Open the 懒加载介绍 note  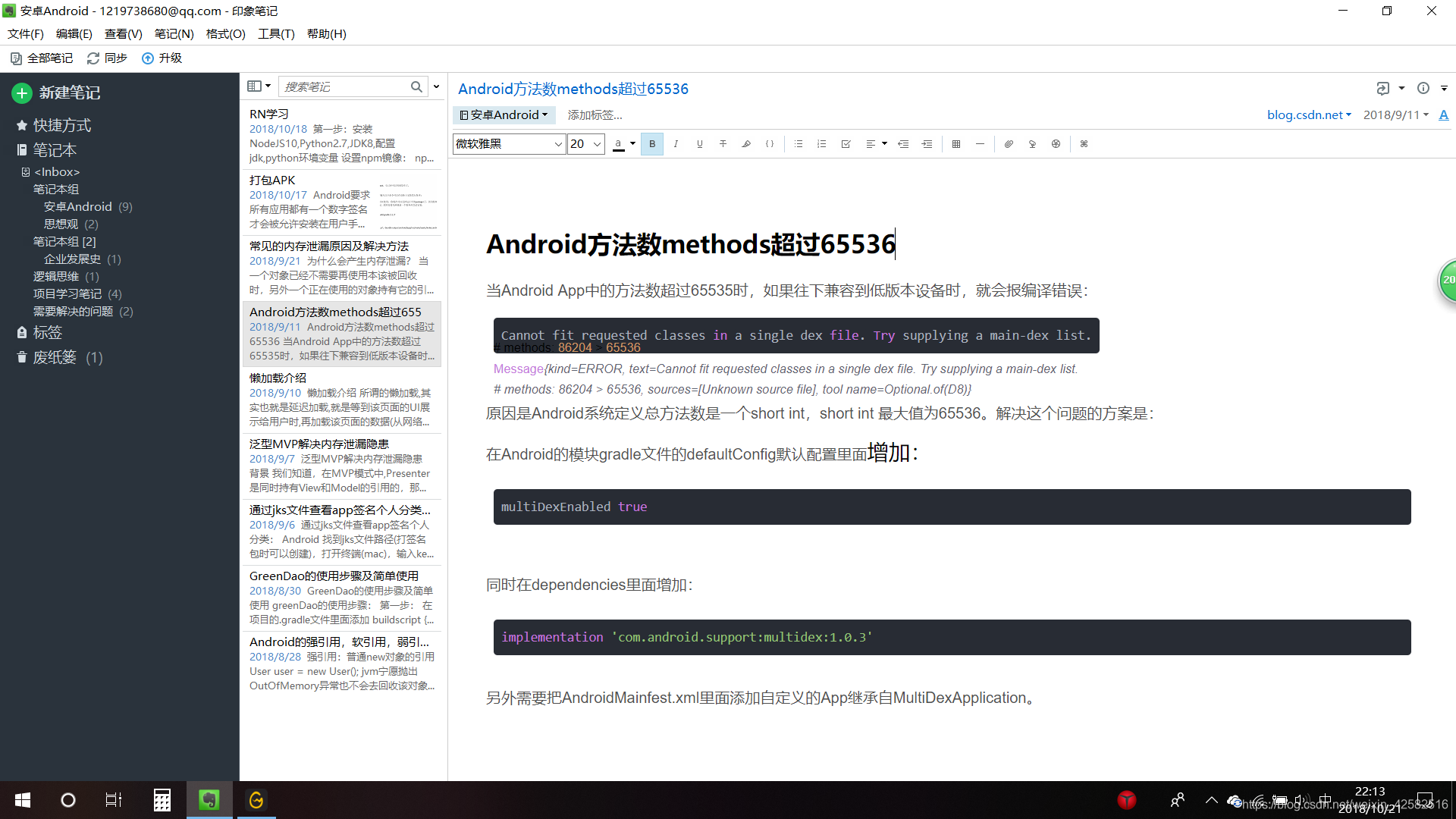(342, 400)
